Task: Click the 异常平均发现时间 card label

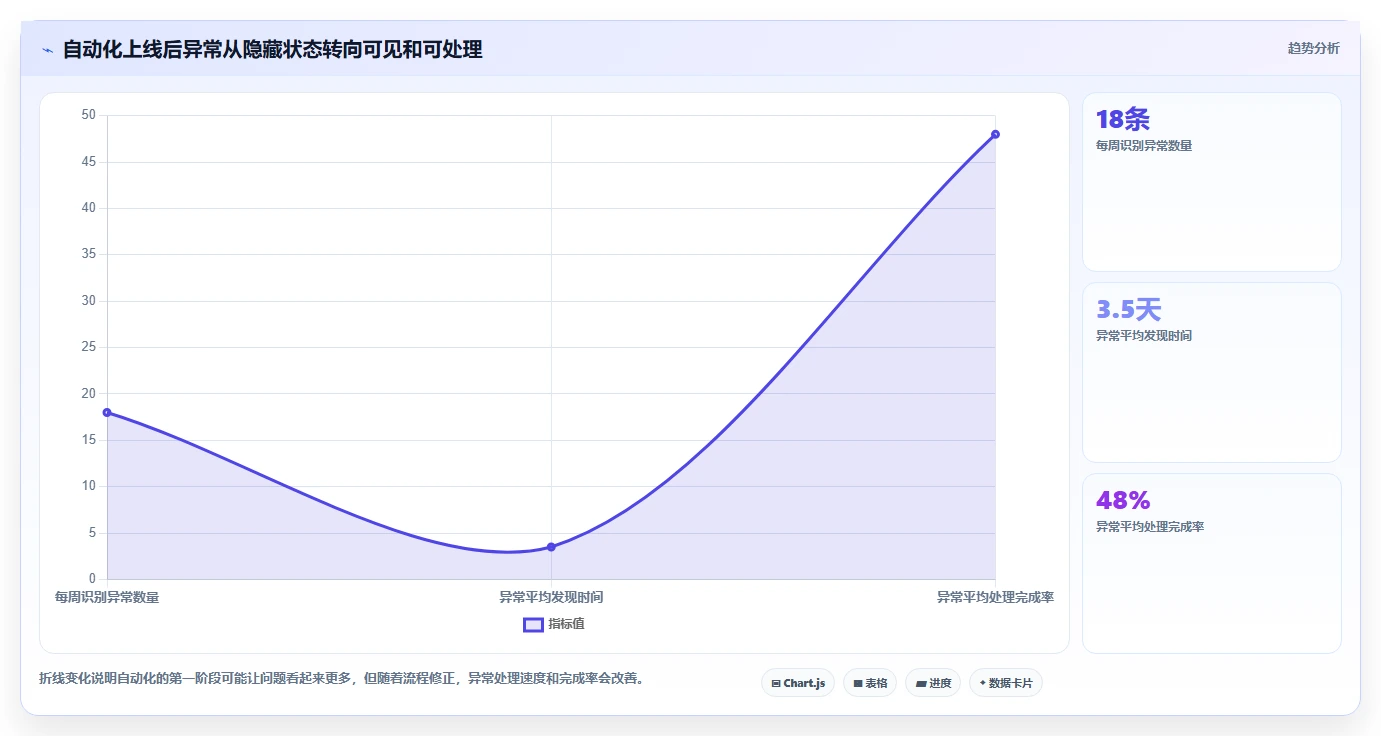Action: click(x=1144, y=336)
